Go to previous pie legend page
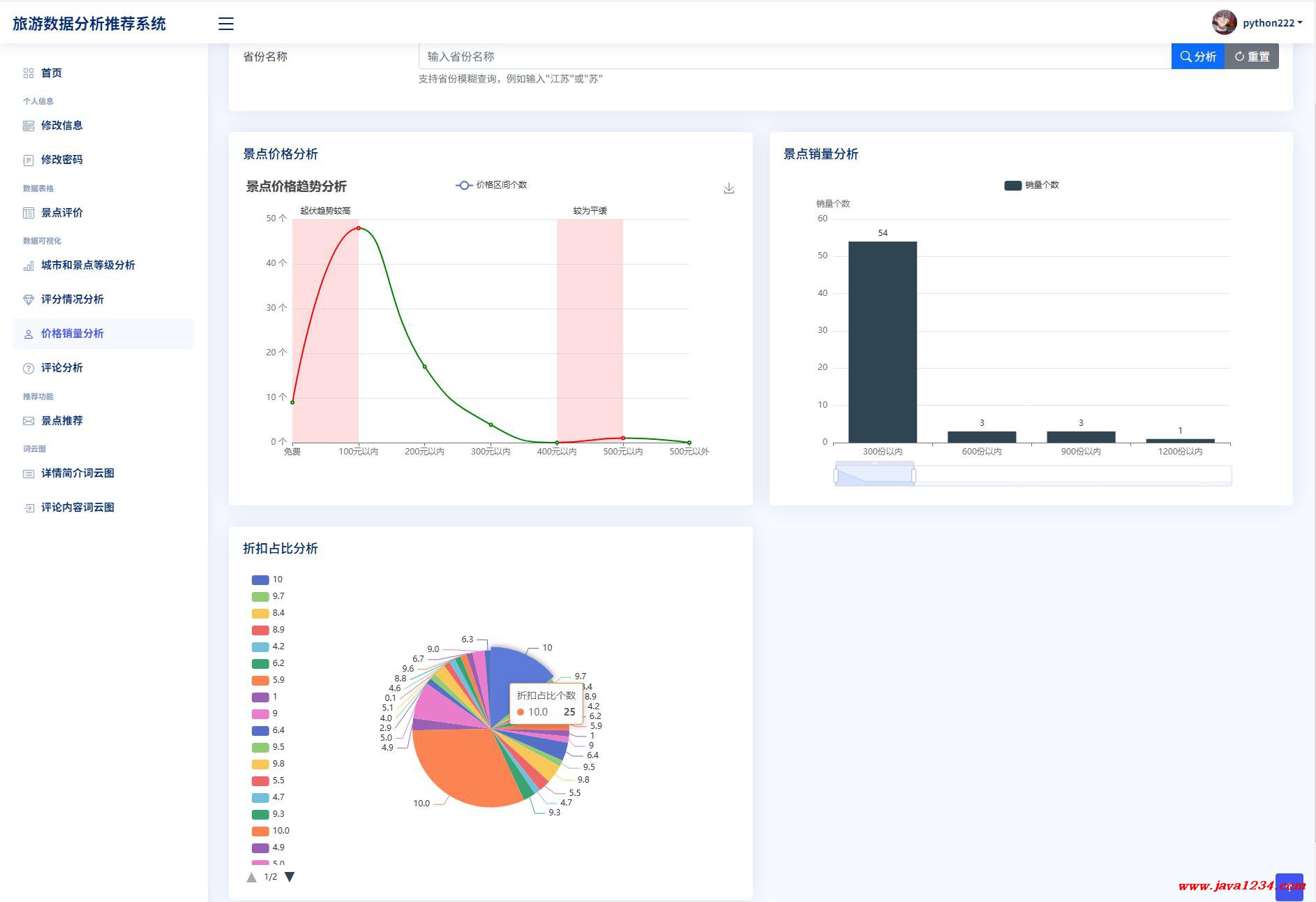Image resolution: width=1316 pixels, height=902 pixels. [x=251, y=877]
